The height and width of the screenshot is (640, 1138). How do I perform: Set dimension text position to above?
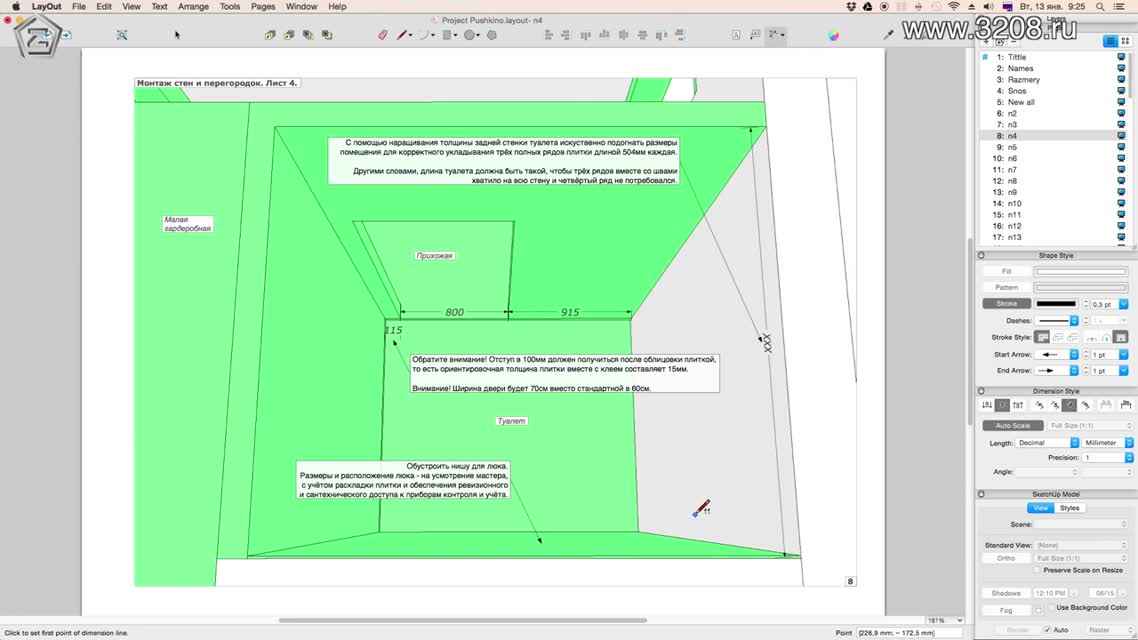click(x=987, y=406)
